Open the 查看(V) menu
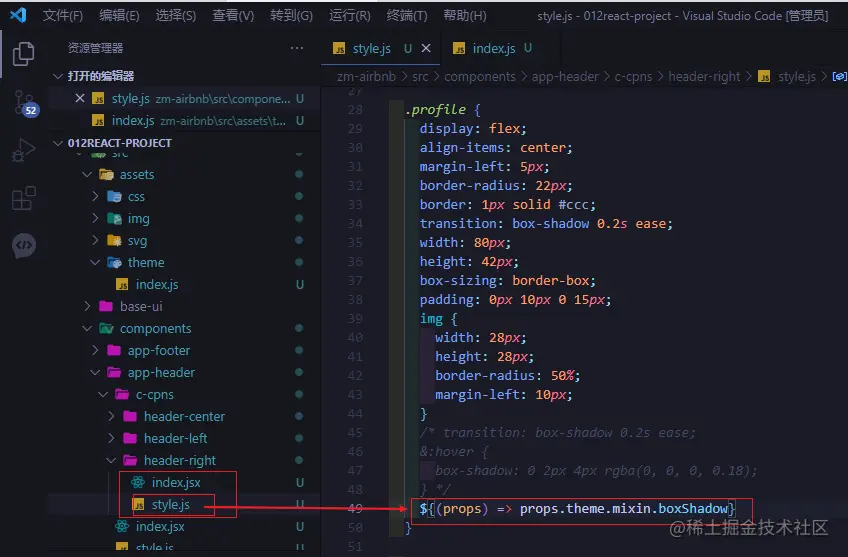The width and height of the screenshot is (848, 557). (233, 15)
